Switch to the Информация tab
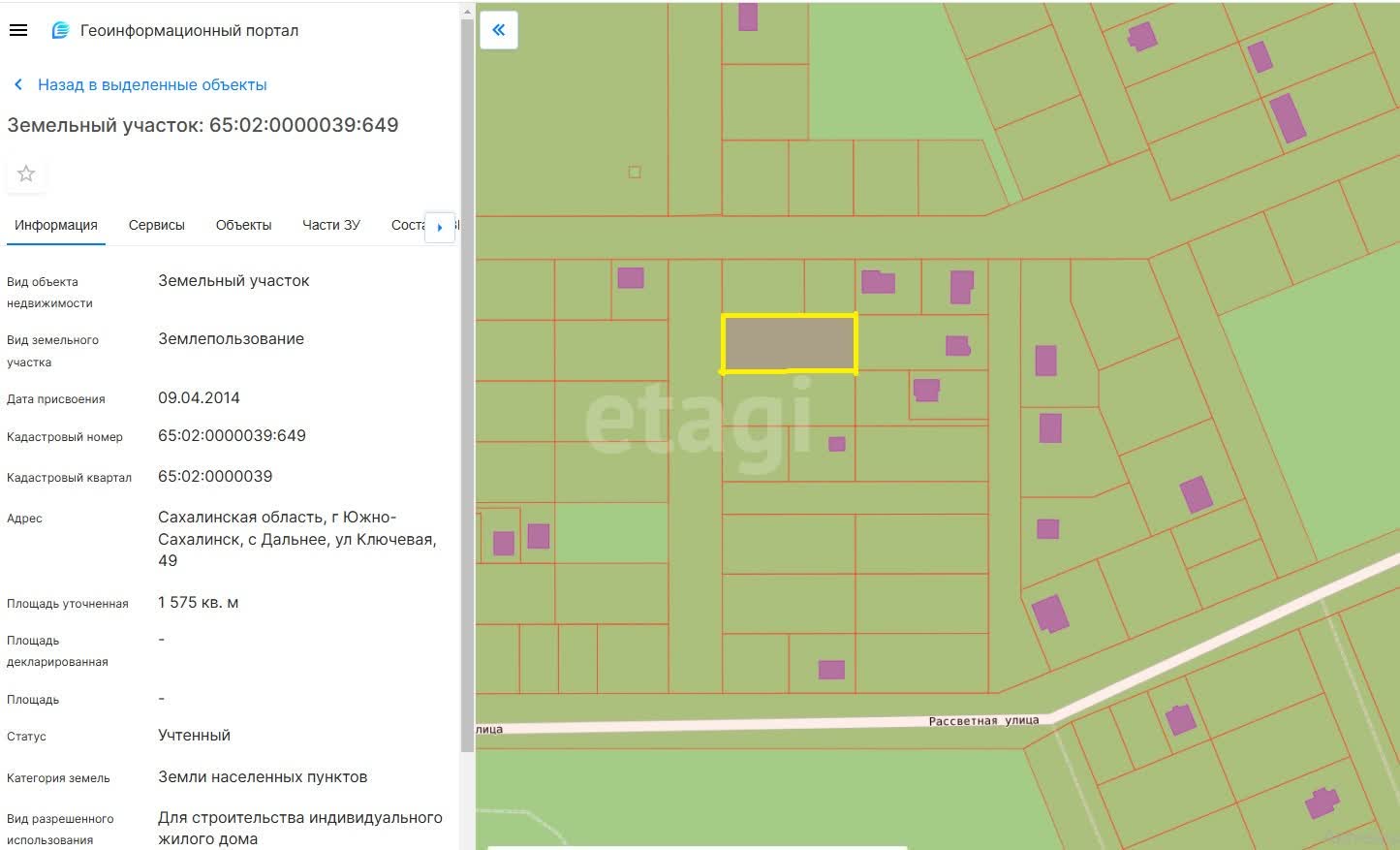The image size is (1400, 850). coord(56,225)
